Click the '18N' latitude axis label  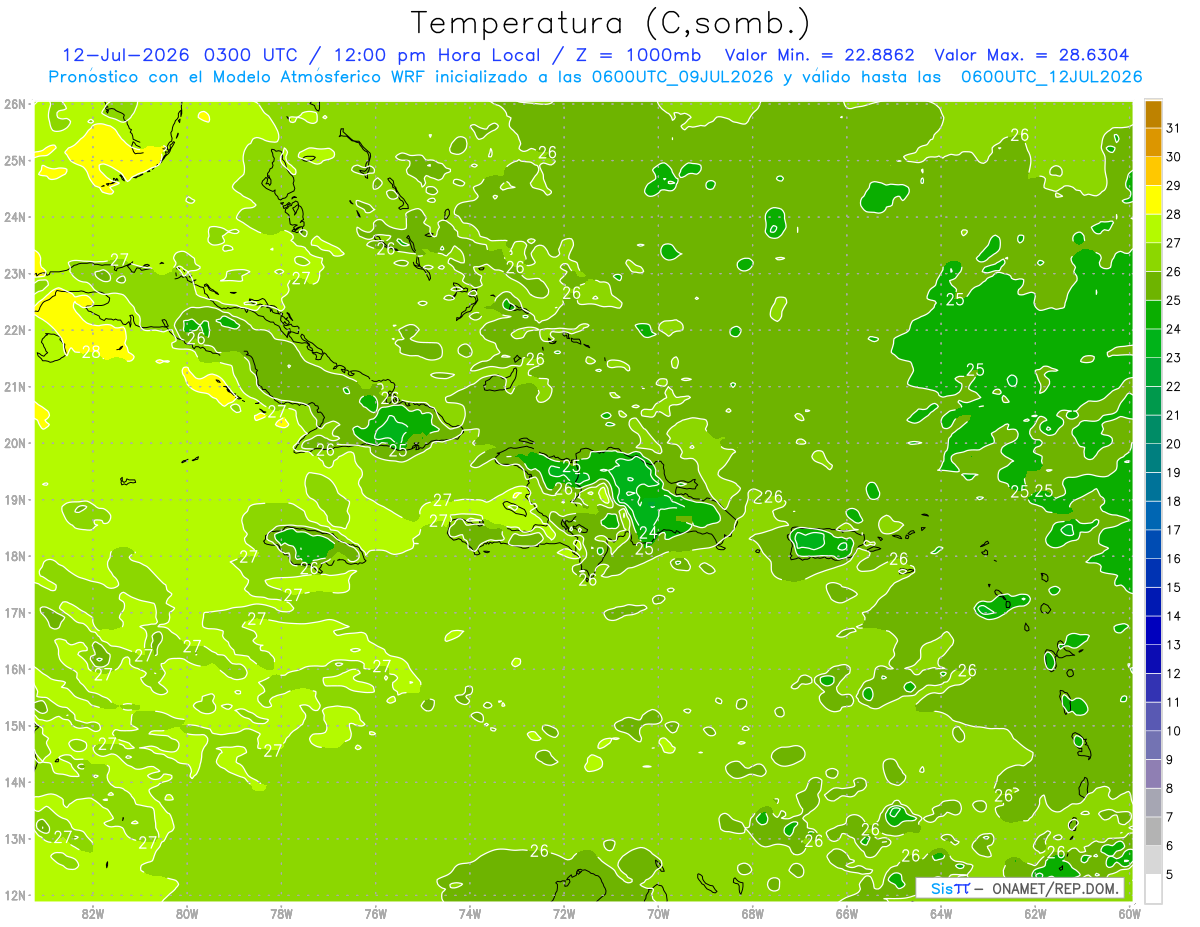point(15,556)
